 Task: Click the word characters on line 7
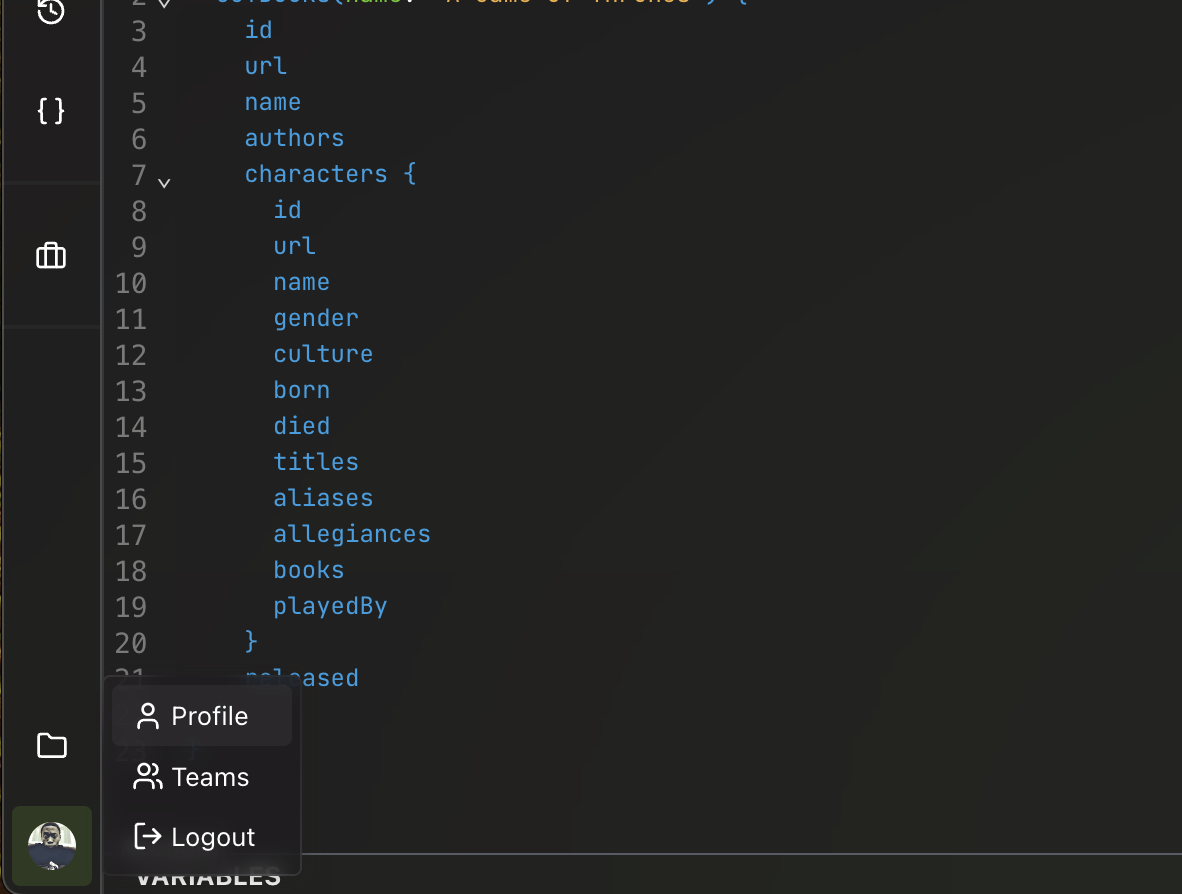[x=316, y=174]
